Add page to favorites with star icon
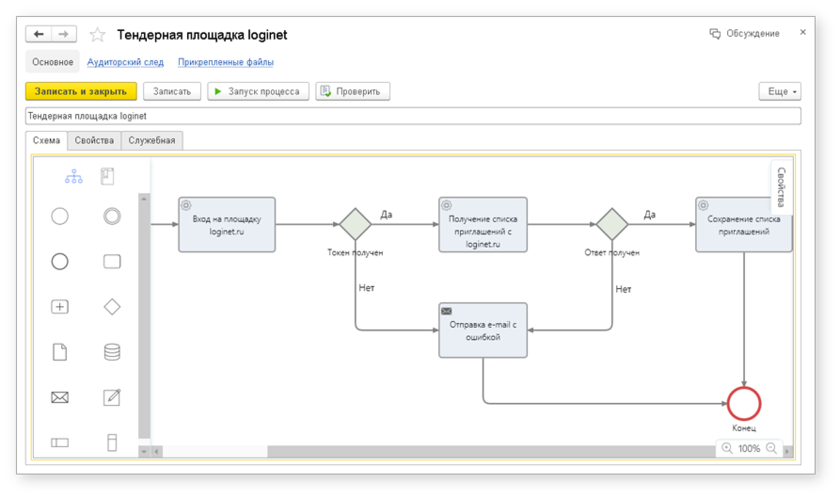Viewport: 840px width, 499px height. [97, 35]
